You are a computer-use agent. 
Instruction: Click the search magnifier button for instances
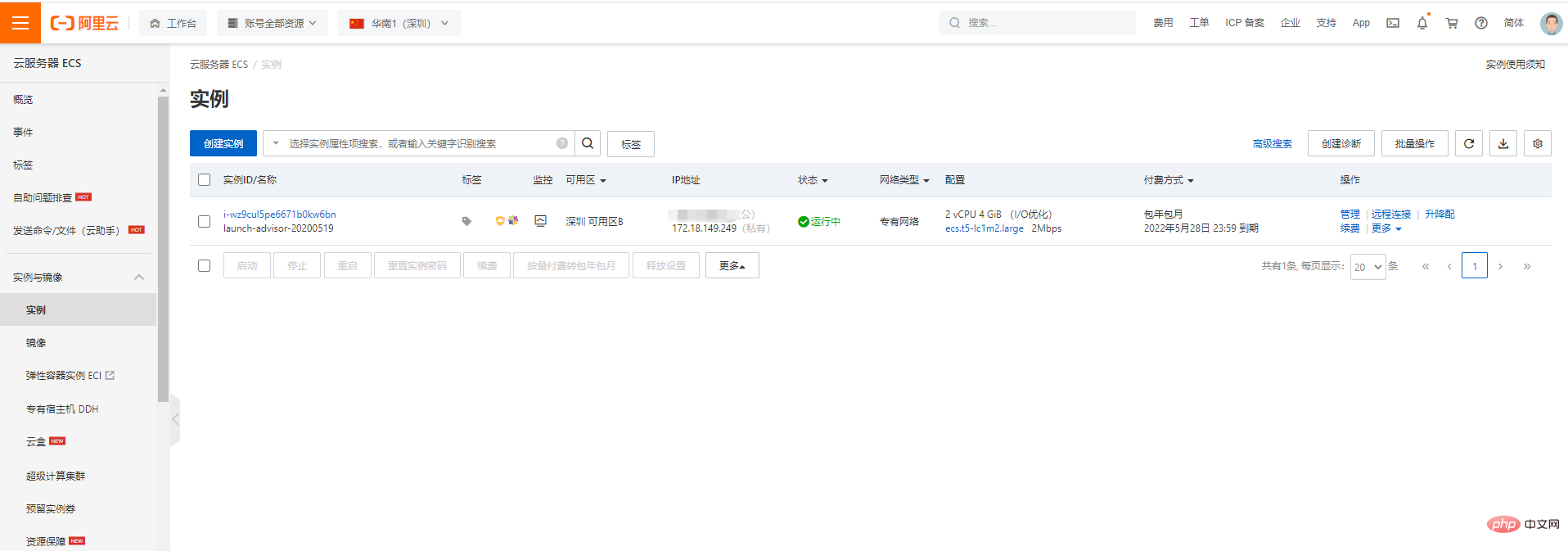point(588,143)
